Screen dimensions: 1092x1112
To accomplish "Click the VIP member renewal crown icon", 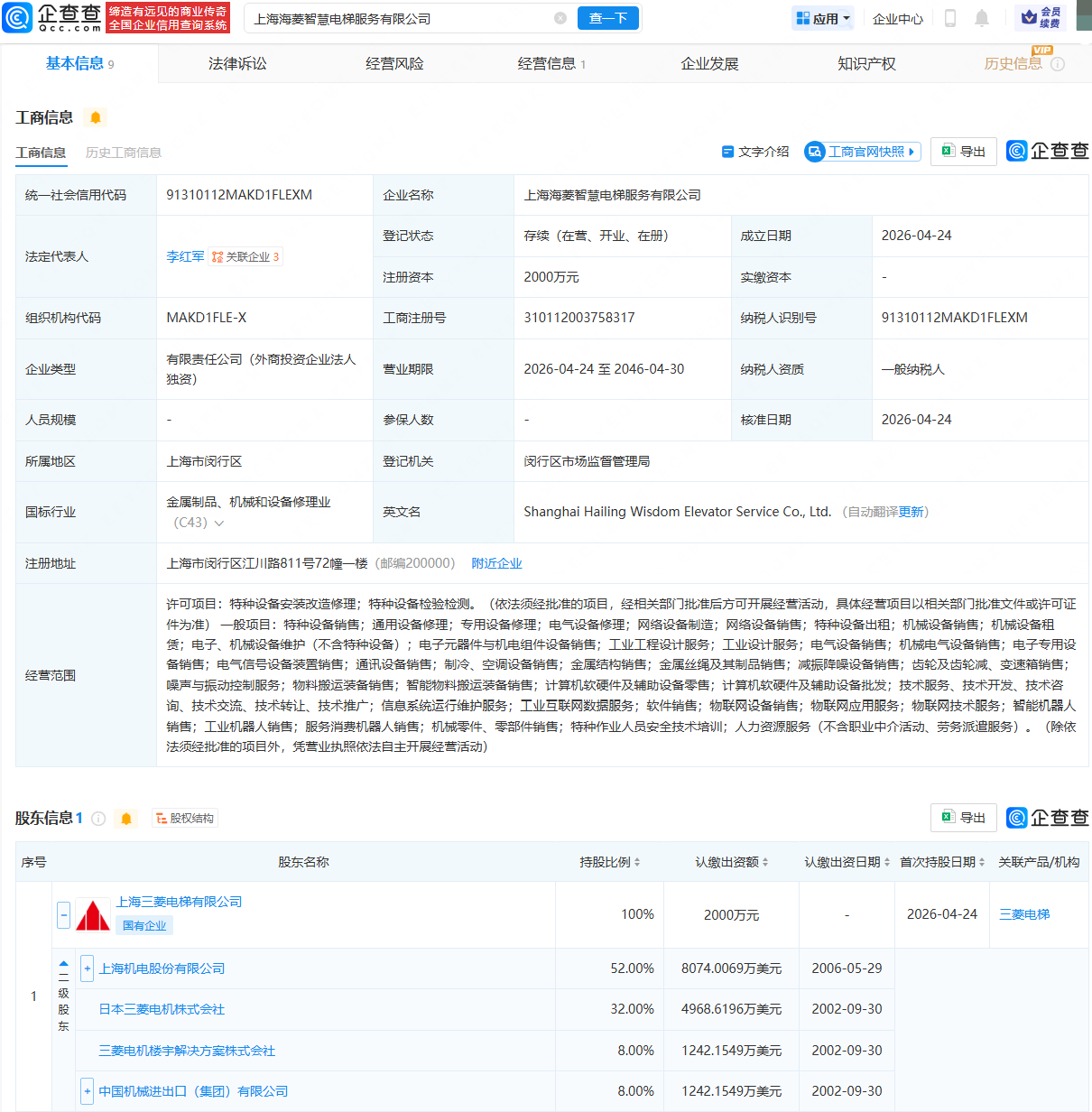I will point(1041,17).
